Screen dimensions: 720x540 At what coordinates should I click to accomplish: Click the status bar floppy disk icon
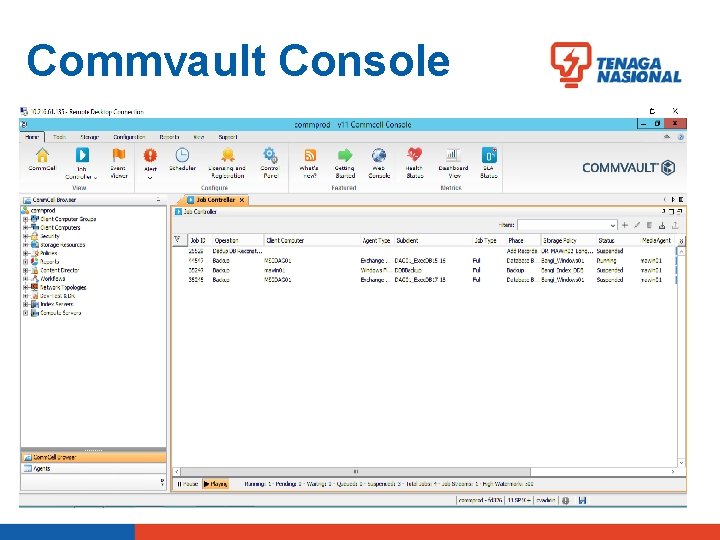tap(582, 501)
